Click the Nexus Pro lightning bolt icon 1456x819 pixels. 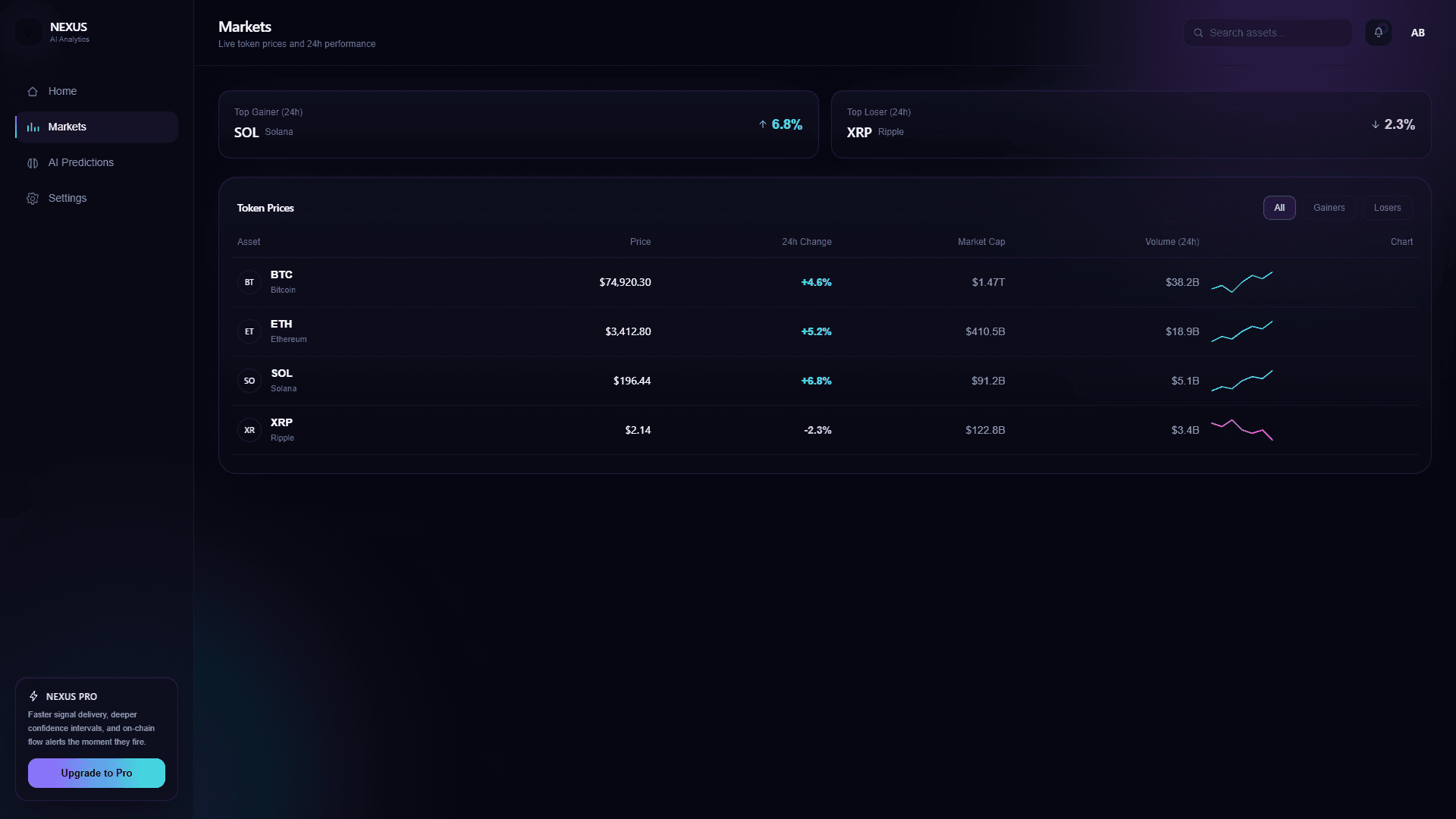point(33,696)
